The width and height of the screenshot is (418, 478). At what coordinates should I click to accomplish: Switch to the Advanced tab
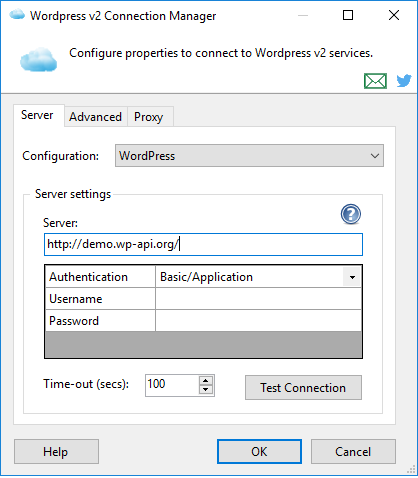click(95, 117)
